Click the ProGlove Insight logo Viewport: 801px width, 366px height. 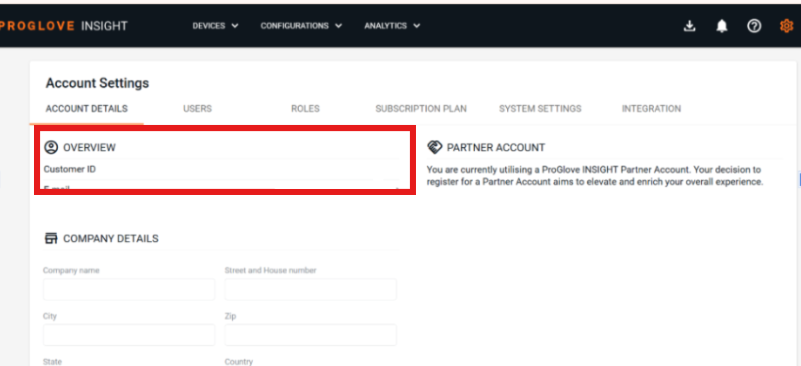(x=63, y=26)
